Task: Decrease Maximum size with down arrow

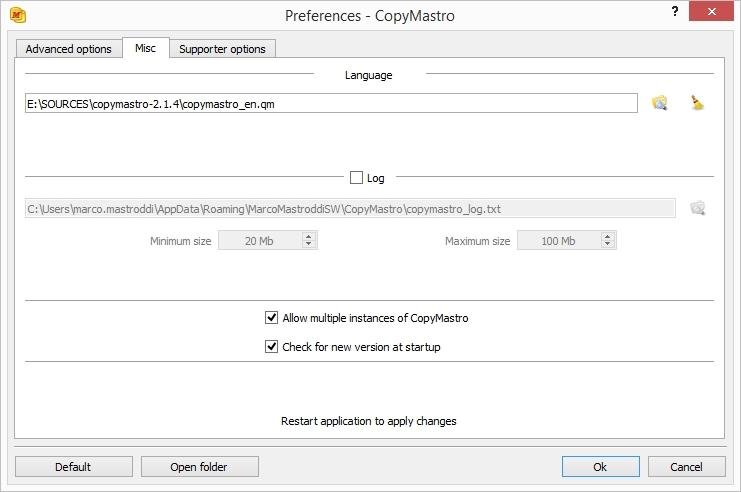Action: tap(608, 244)
